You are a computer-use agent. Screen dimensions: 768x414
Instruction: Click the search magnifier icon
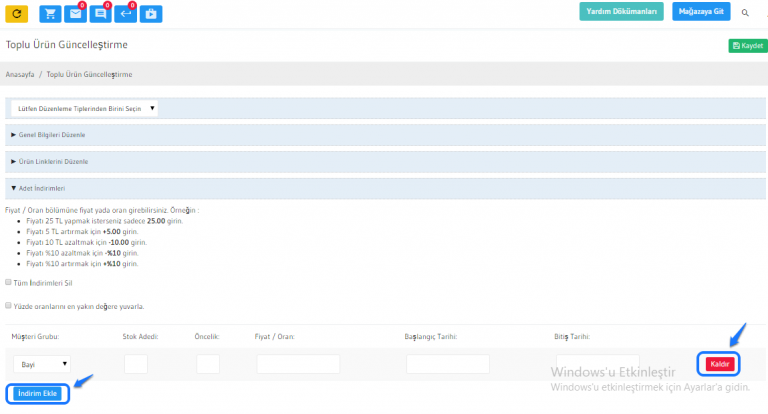tap(745, 13)
